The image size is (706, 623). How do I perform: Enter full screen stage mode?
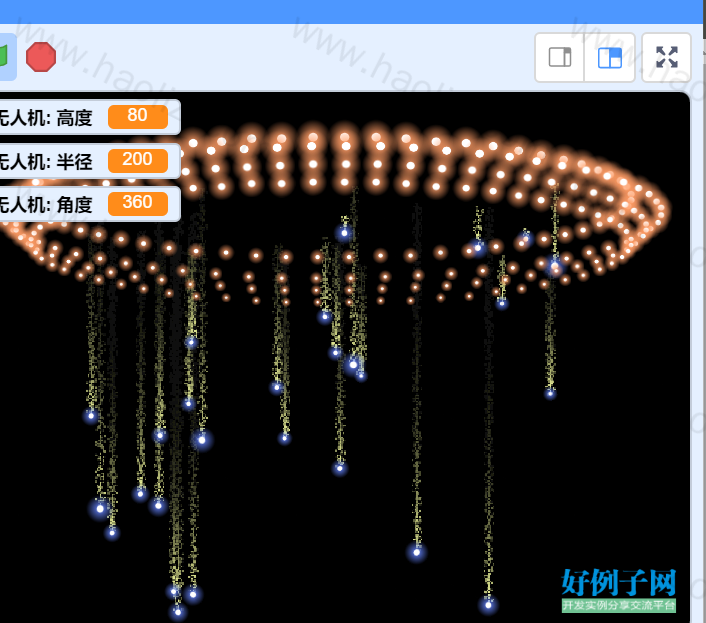pyautogui.click(x=666, y=57)
